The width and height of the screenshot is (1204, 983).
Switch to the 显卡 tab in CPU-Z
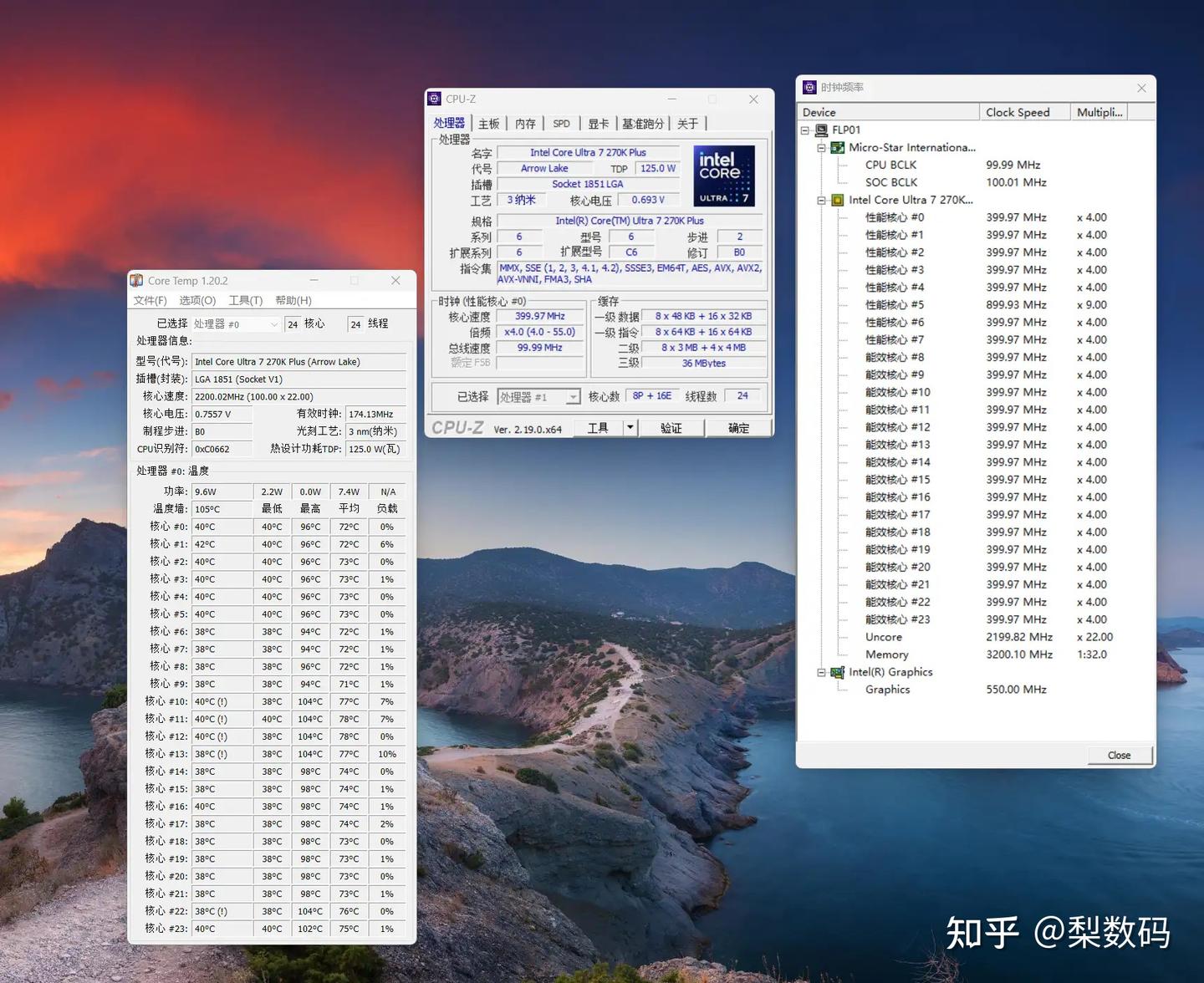click(599, 124)
